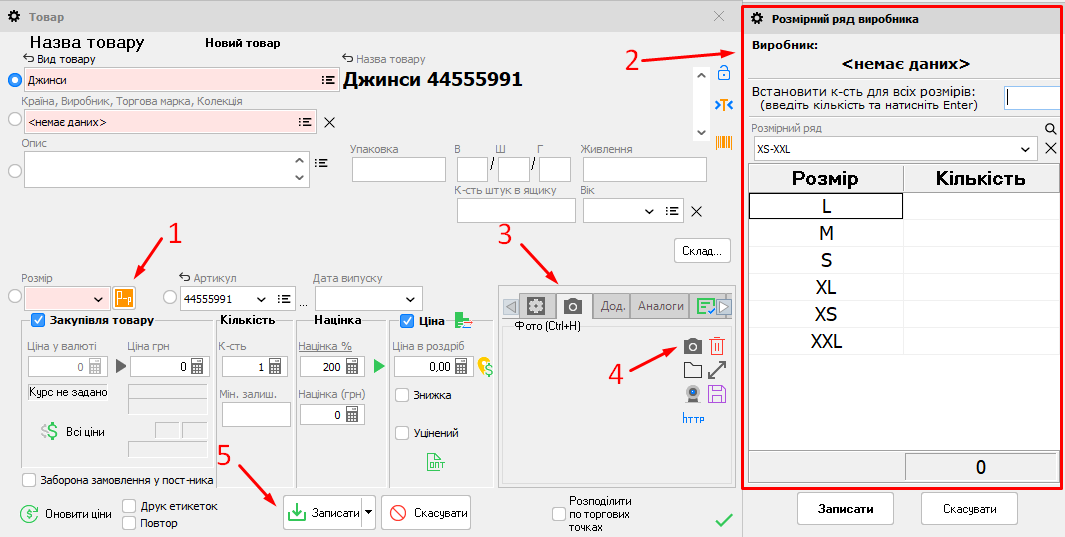Open the dropdown arrow beside the green Записати button
Viewport: 1065px width, 537px height.
tap(368, 512)
